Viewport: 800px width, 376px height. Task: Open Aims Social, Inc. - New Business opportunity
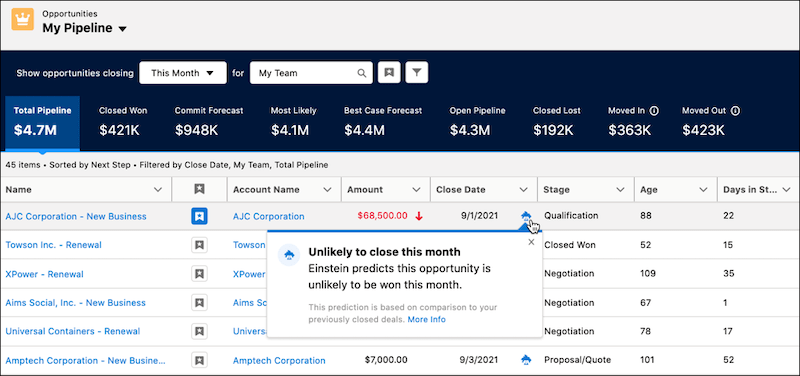(x=76, y=303)
